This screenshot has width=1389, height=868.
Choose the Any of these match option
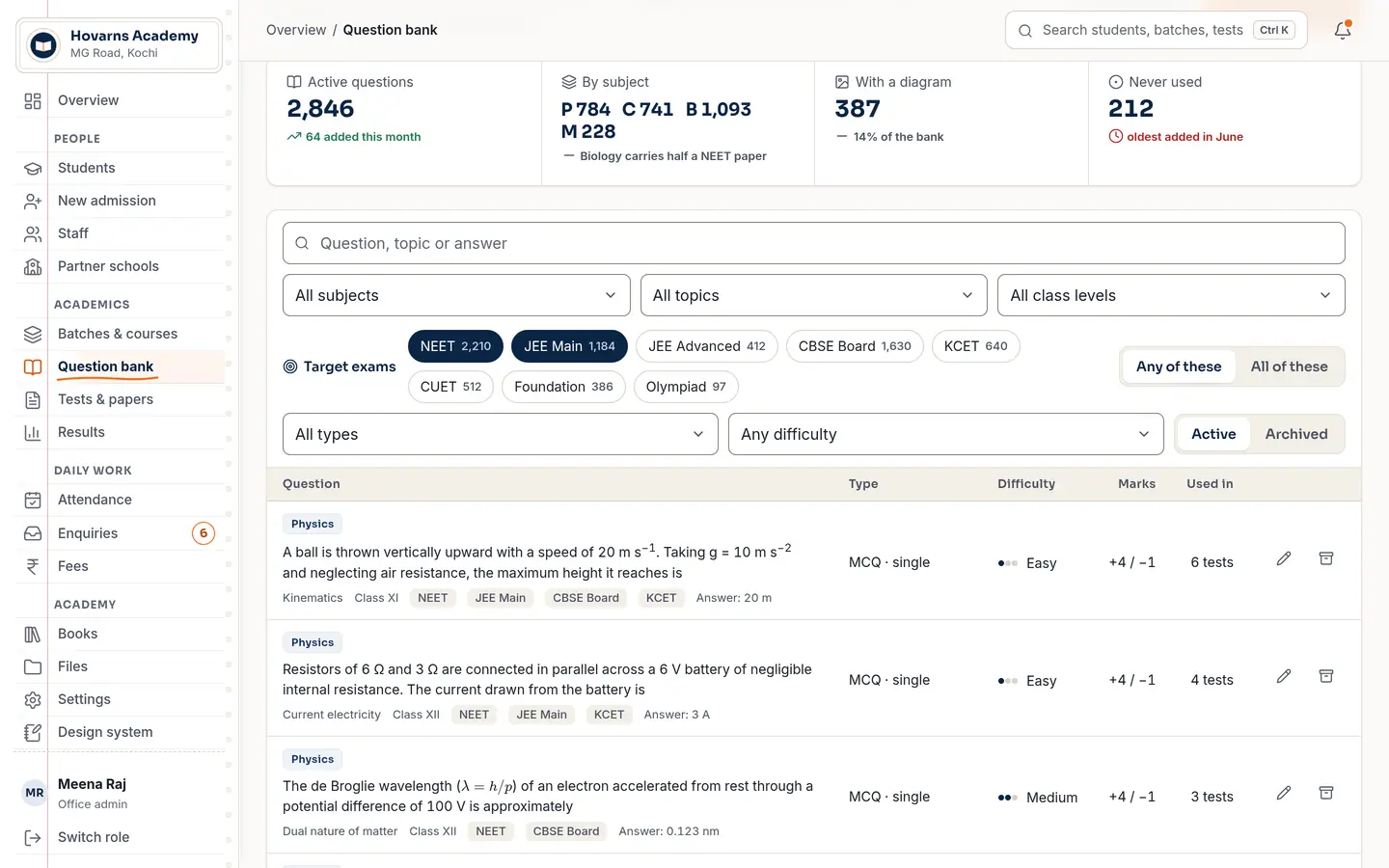pos(1179,366)
